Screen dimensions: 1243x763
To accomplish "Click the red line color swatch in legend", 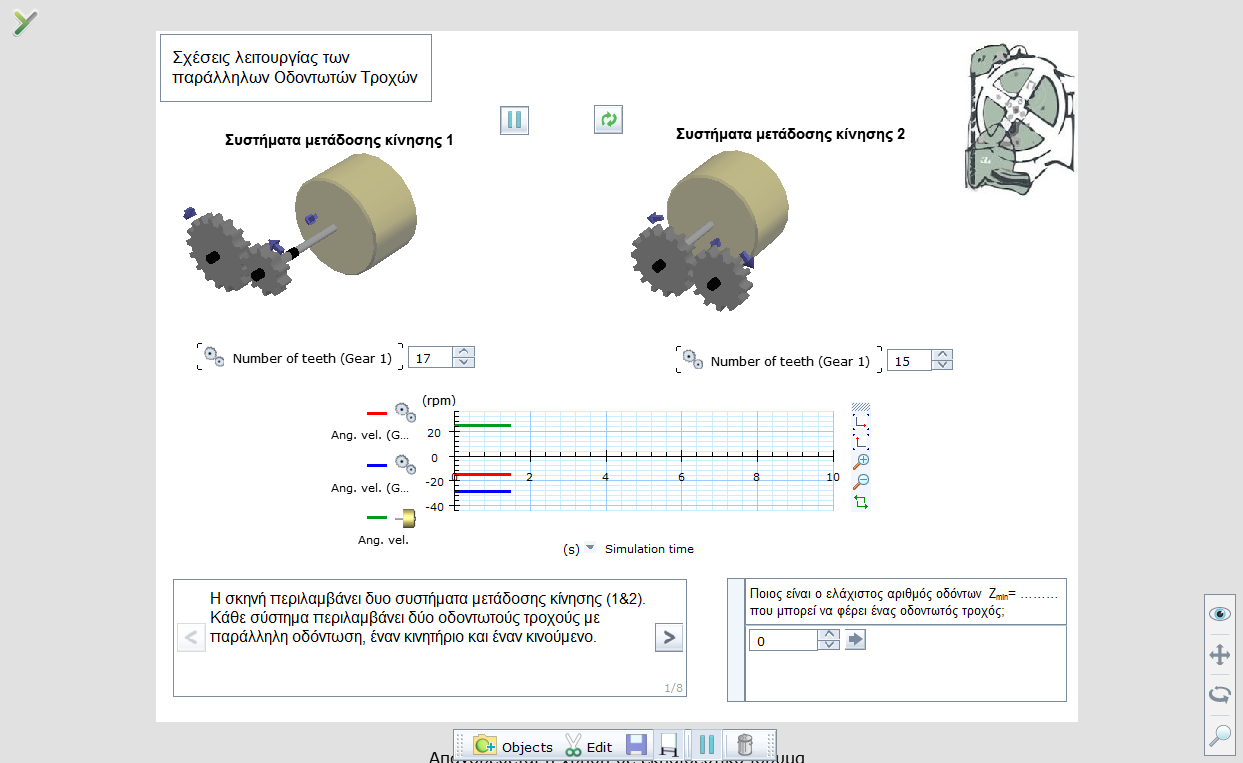I will tap(377, 412).
